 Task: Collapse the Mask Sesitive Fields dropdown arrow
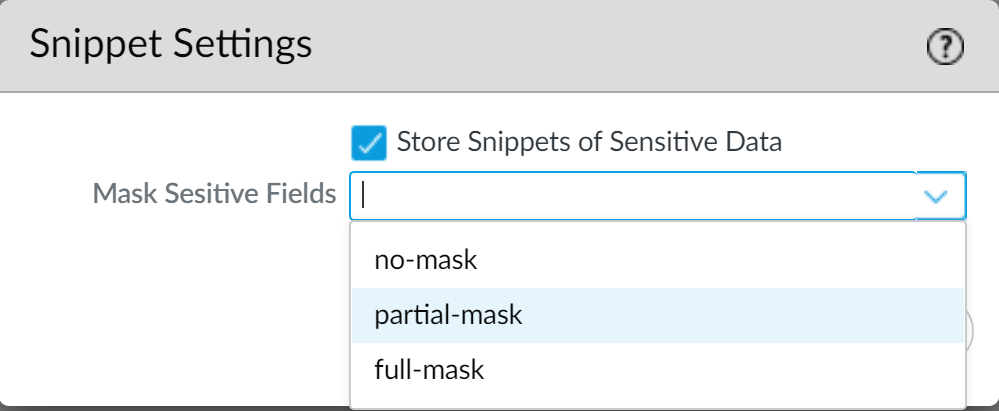pyautogui.click(x=937, y=196)
